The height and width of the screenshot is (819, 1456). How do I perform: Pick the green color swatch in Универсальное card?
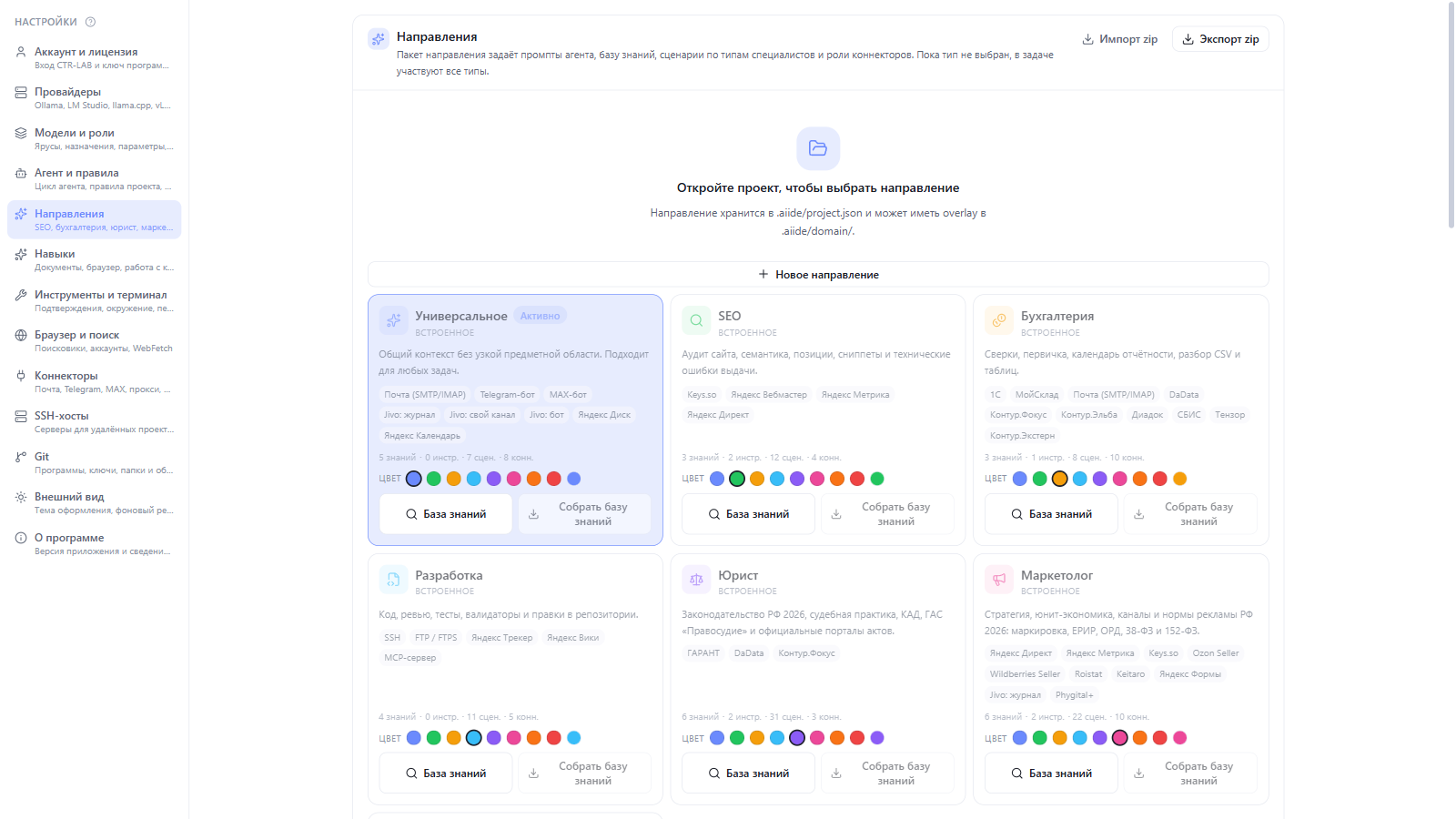434,479
